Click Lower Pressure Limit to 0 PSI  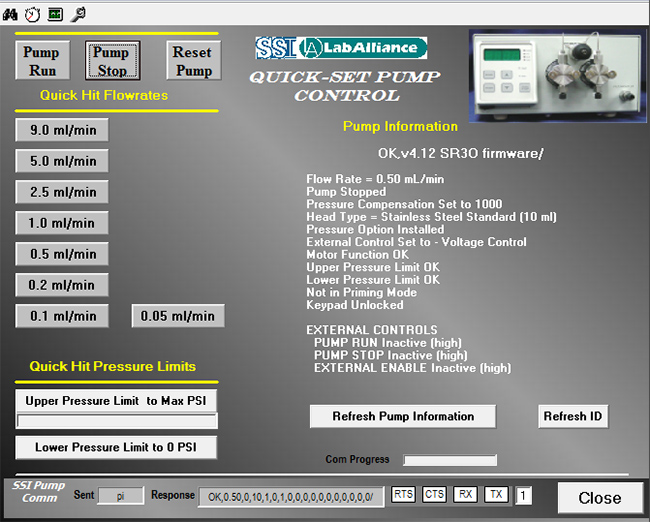click(116, 447)
